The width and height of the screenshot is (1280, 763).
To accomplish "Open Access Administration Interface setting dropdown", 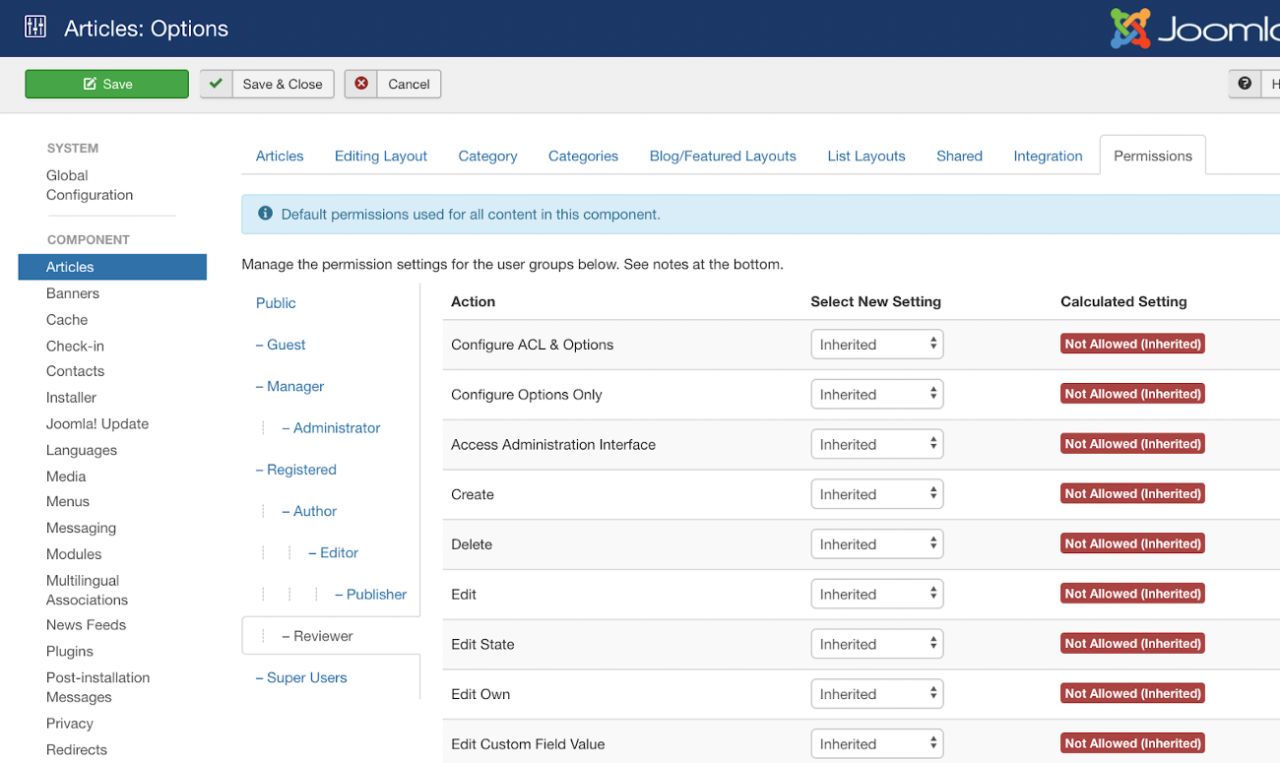I will pos(877,444).
